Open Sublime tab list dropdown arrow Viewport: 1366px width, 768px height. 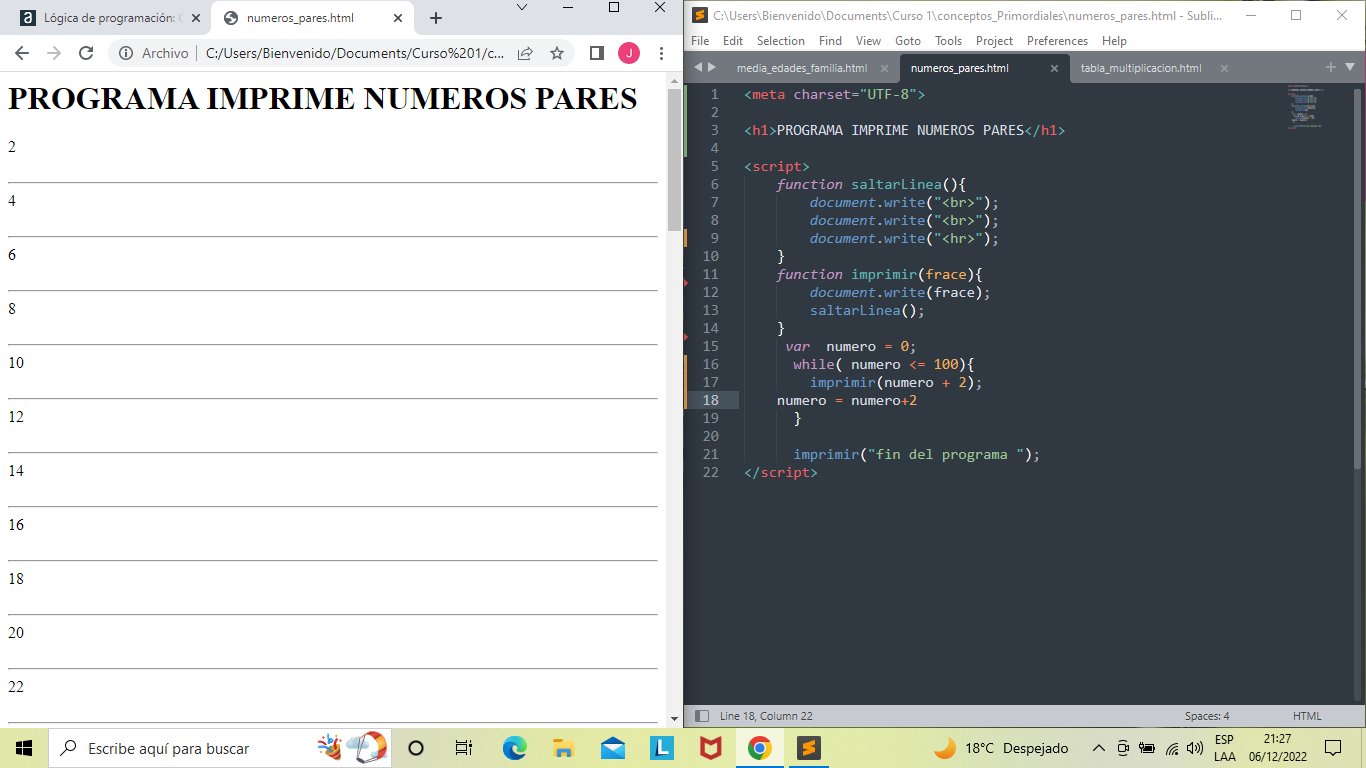pyautogui.click(x=1349, y=67)
